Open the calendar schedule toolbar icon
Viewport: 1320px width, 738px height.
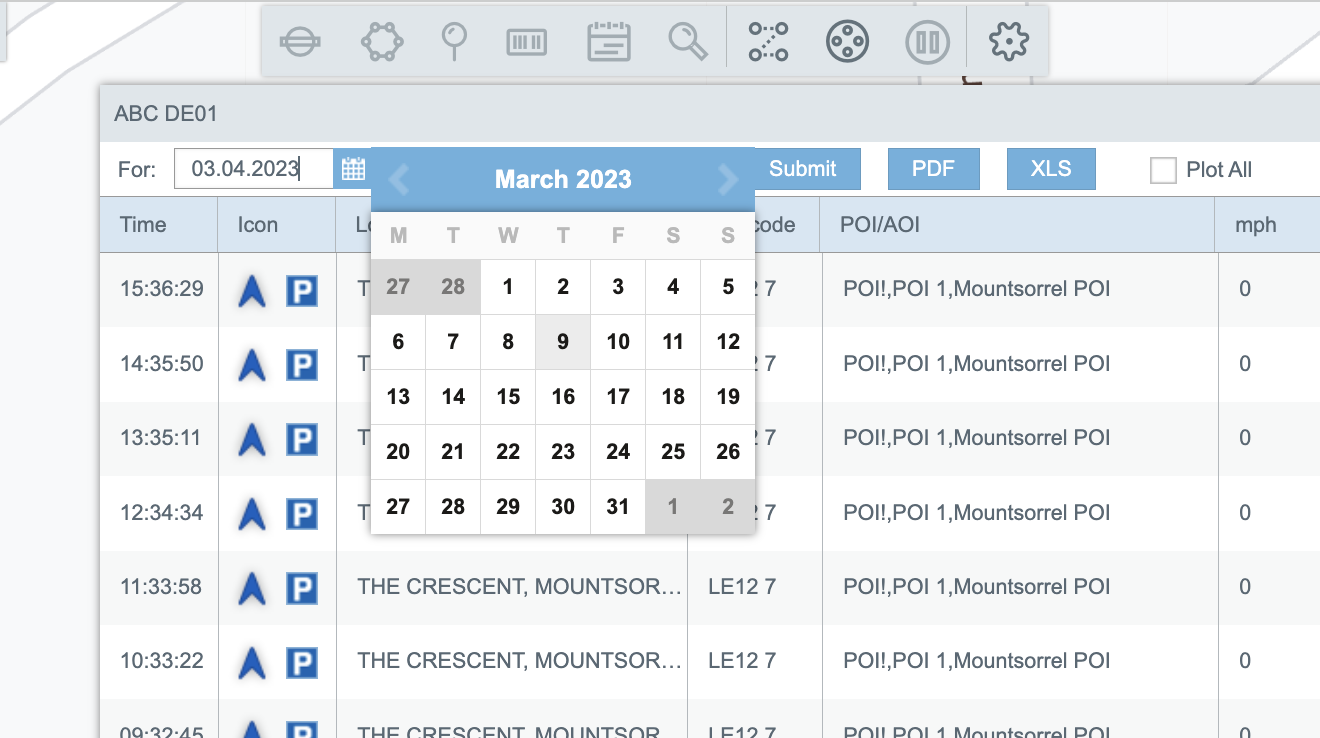(608, 42)
